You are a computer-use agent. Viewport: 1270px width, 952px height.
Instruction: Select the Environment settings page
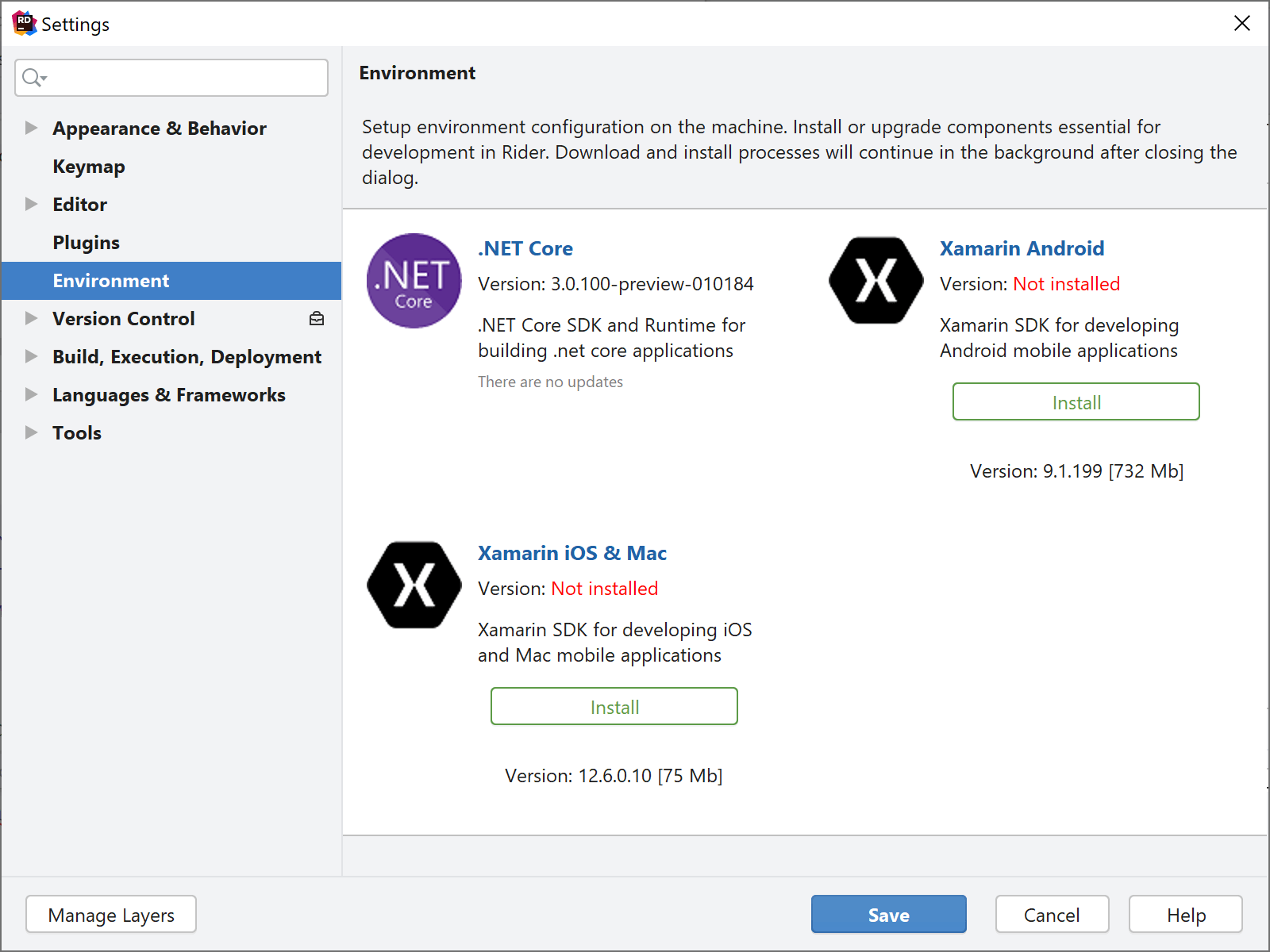click(171, 281)
